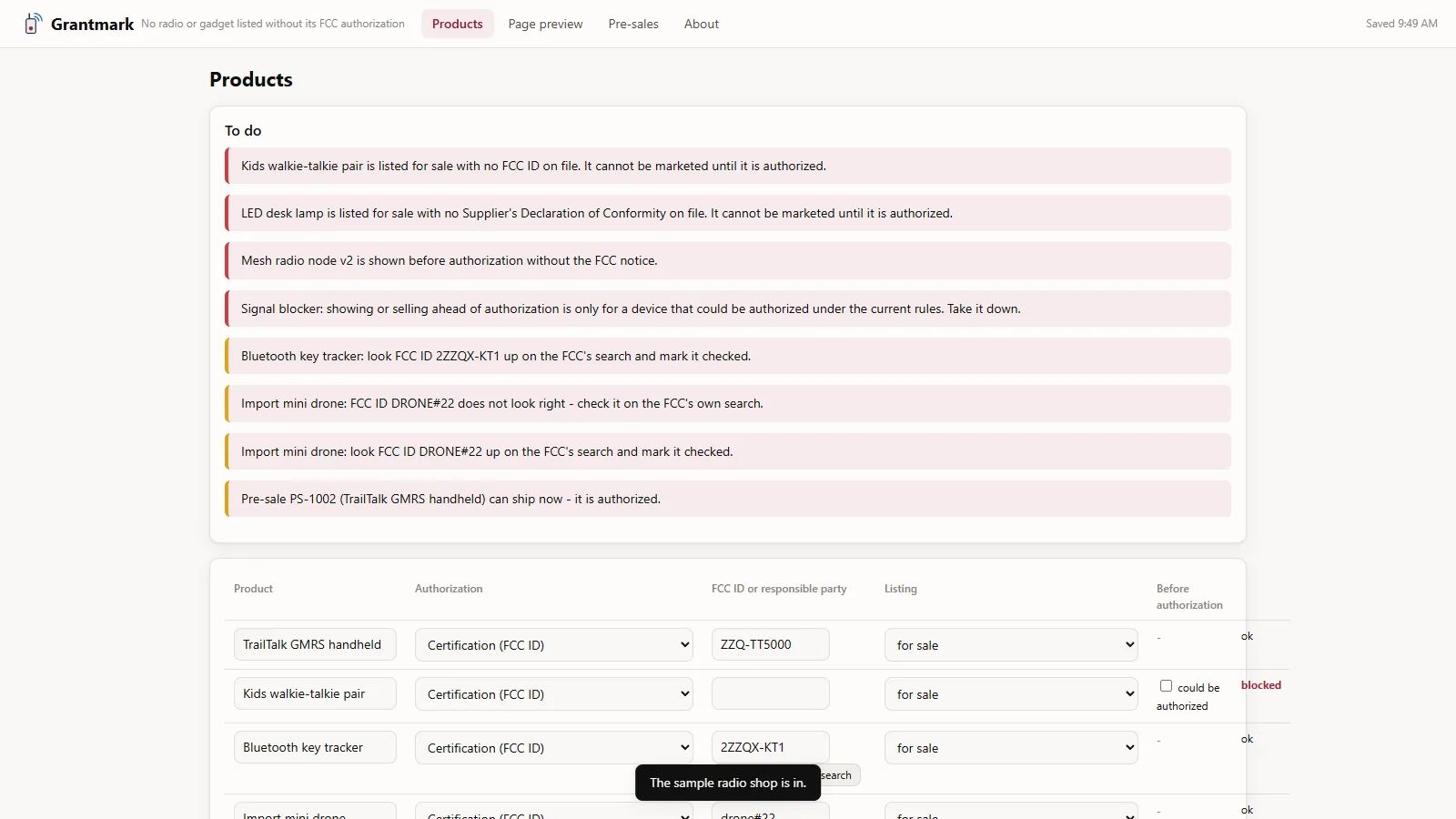Click the 2ZZQX-KT1 FCC ID input
Viewport: 1456px width, 819px height.
click(770, 747)
